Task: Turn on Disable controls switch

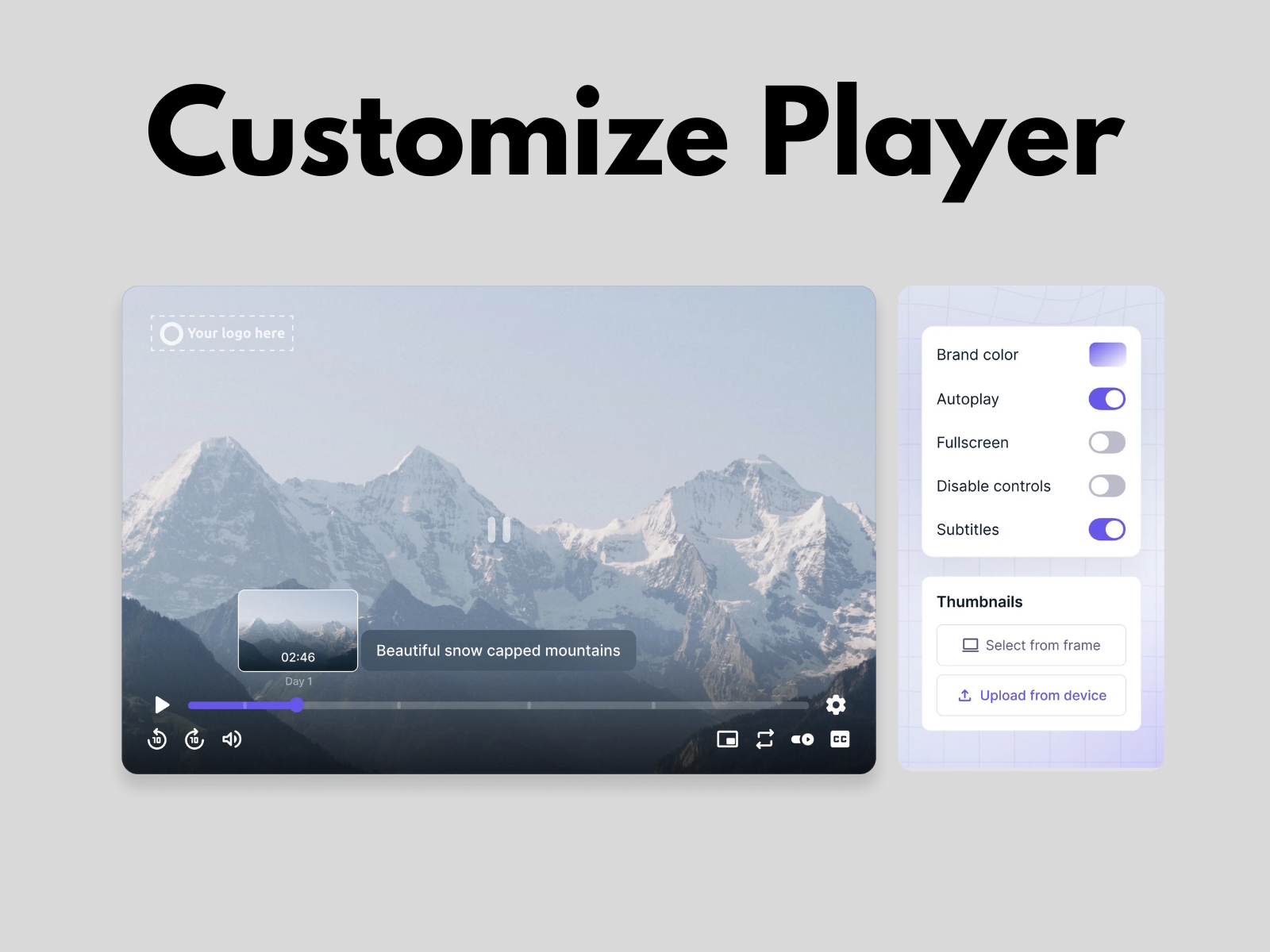Action: point(1106,486)
